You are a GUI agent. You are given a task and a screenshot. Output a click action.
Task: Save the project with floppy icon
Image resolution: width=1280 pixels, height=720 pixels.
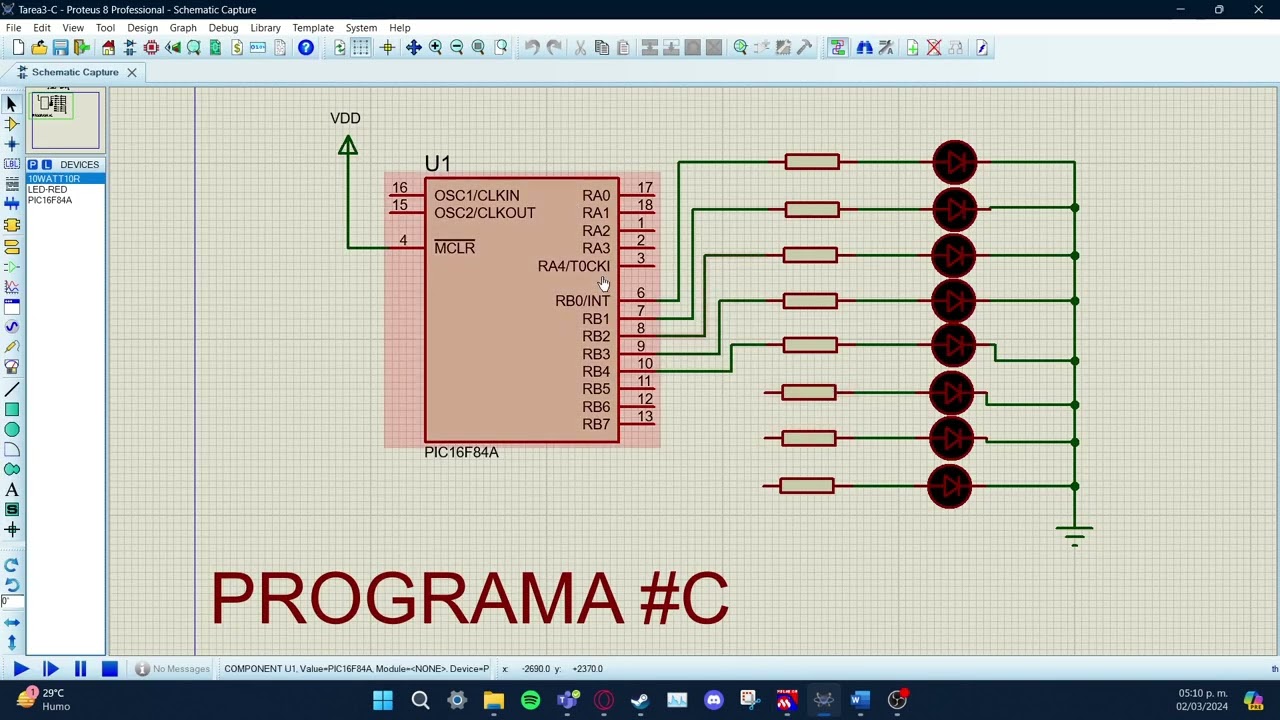60,48
